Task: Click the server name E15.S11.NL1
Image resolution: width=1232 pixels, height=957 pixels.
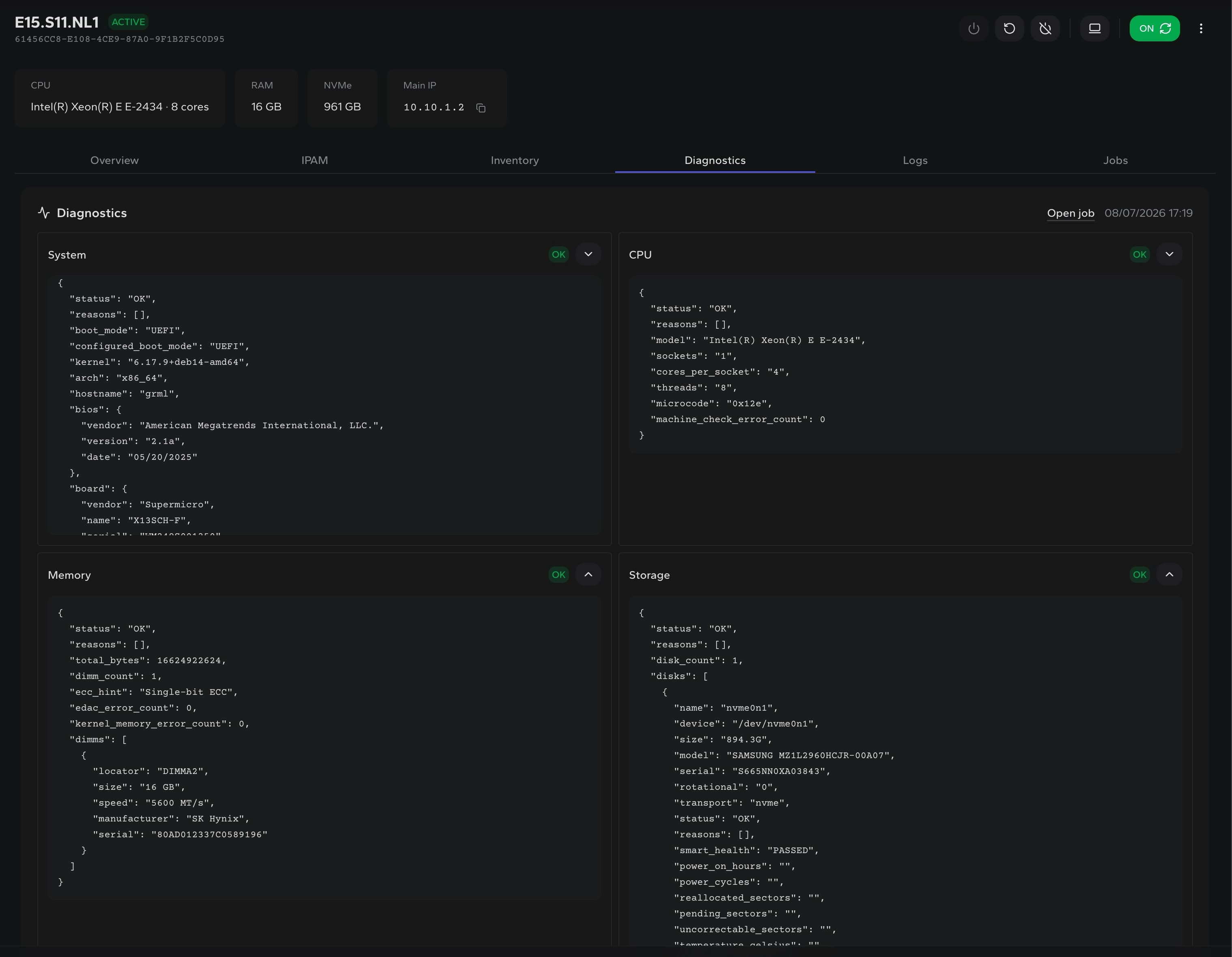Action: (x=56, y=22)
